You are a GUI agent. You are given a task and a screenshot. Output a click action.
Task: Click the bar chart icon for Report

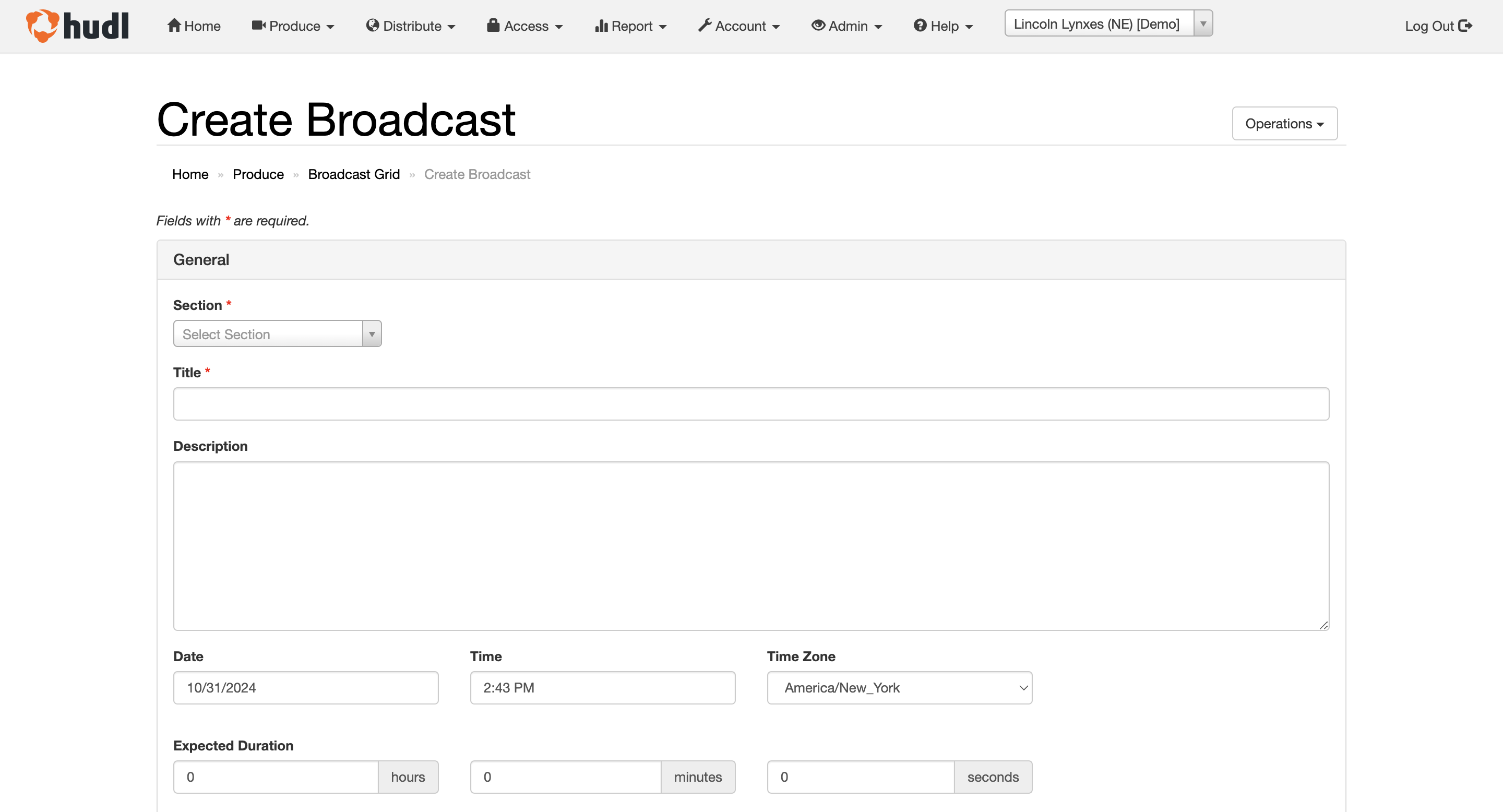(x=603, y=26)
